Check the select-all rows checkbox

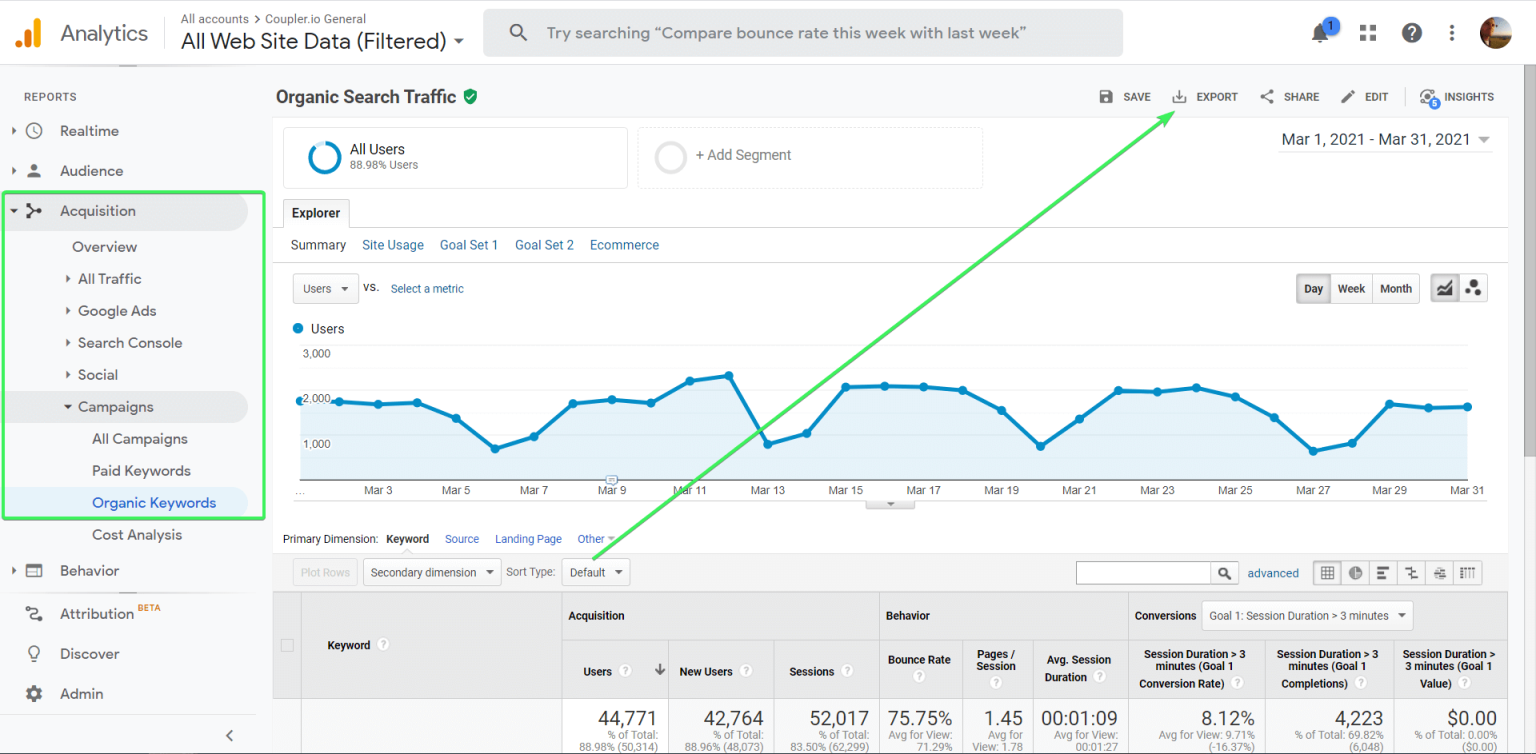click(x=287, y=645)
